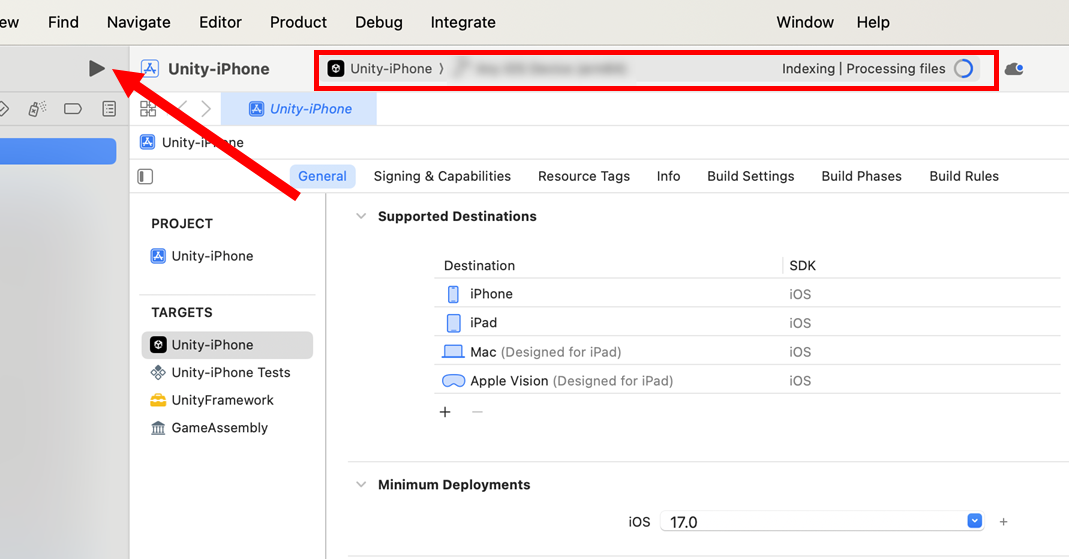Screen dimensions: 1069x559
Task: Open the Integrate menu
Action: tap(463, 22)
